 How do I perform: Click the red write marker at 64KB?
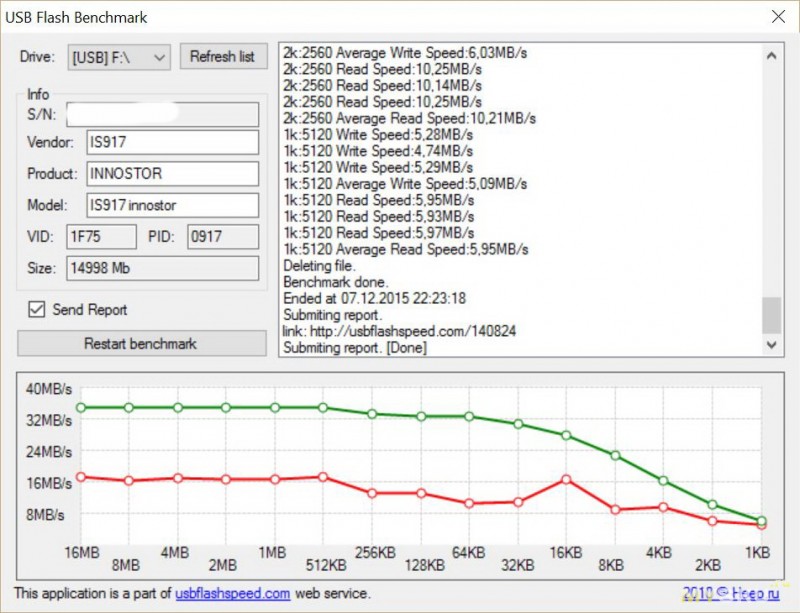click(x=469, y=504)
